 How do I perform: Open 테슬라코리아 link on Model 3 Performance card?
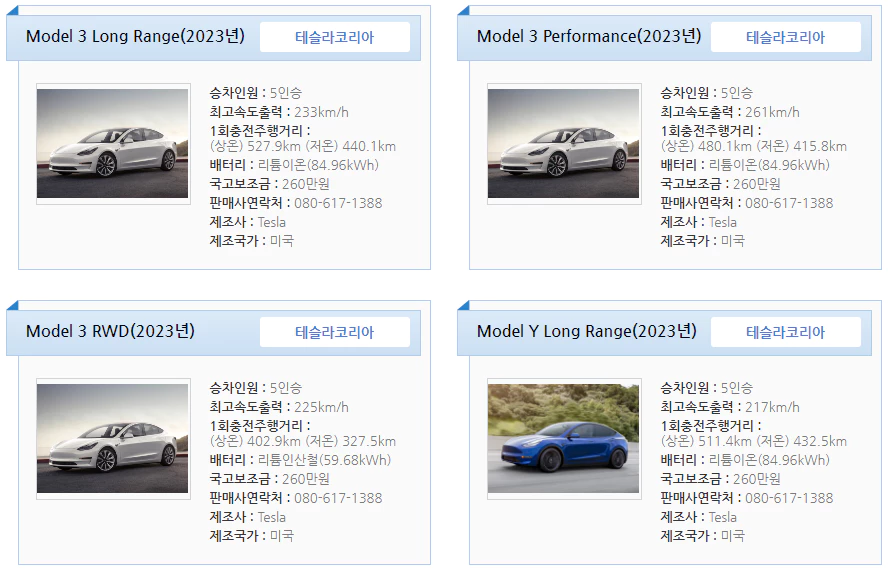[785, 37]
